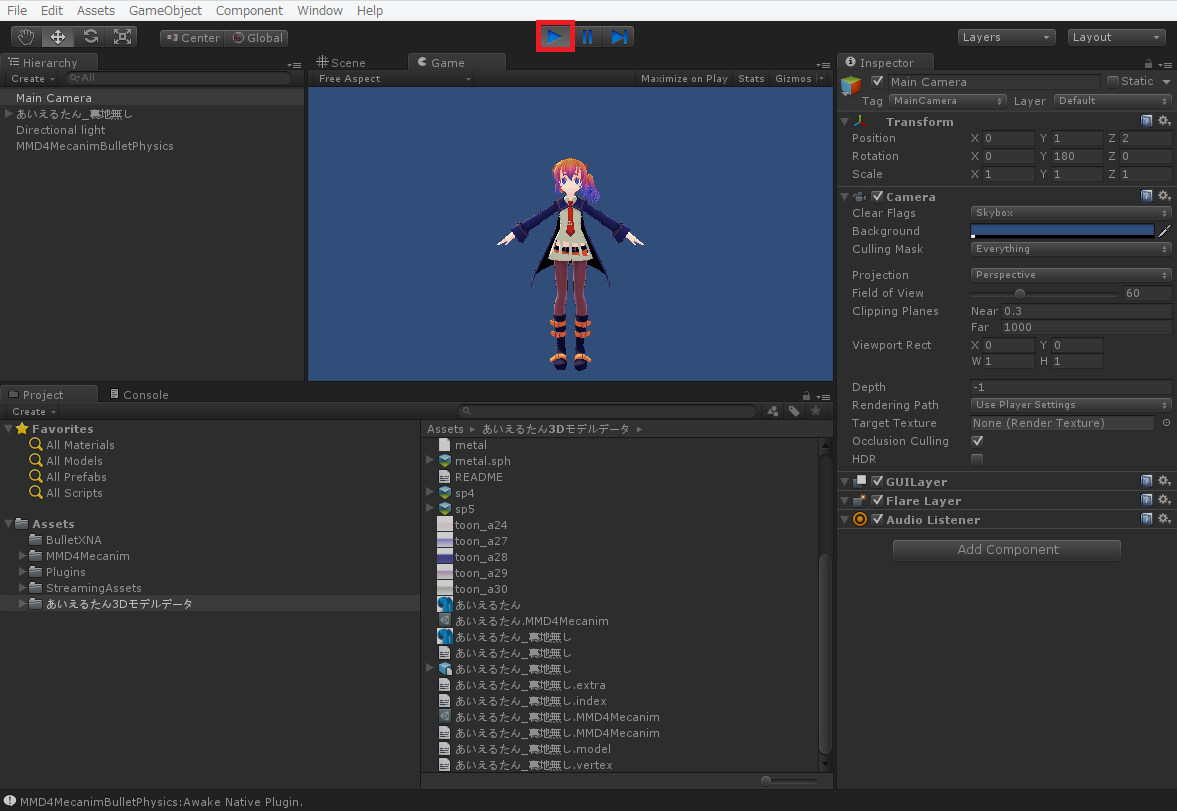Select the Scale tool
Viewport: 1177px width, 811px height.
coord(122,37)
